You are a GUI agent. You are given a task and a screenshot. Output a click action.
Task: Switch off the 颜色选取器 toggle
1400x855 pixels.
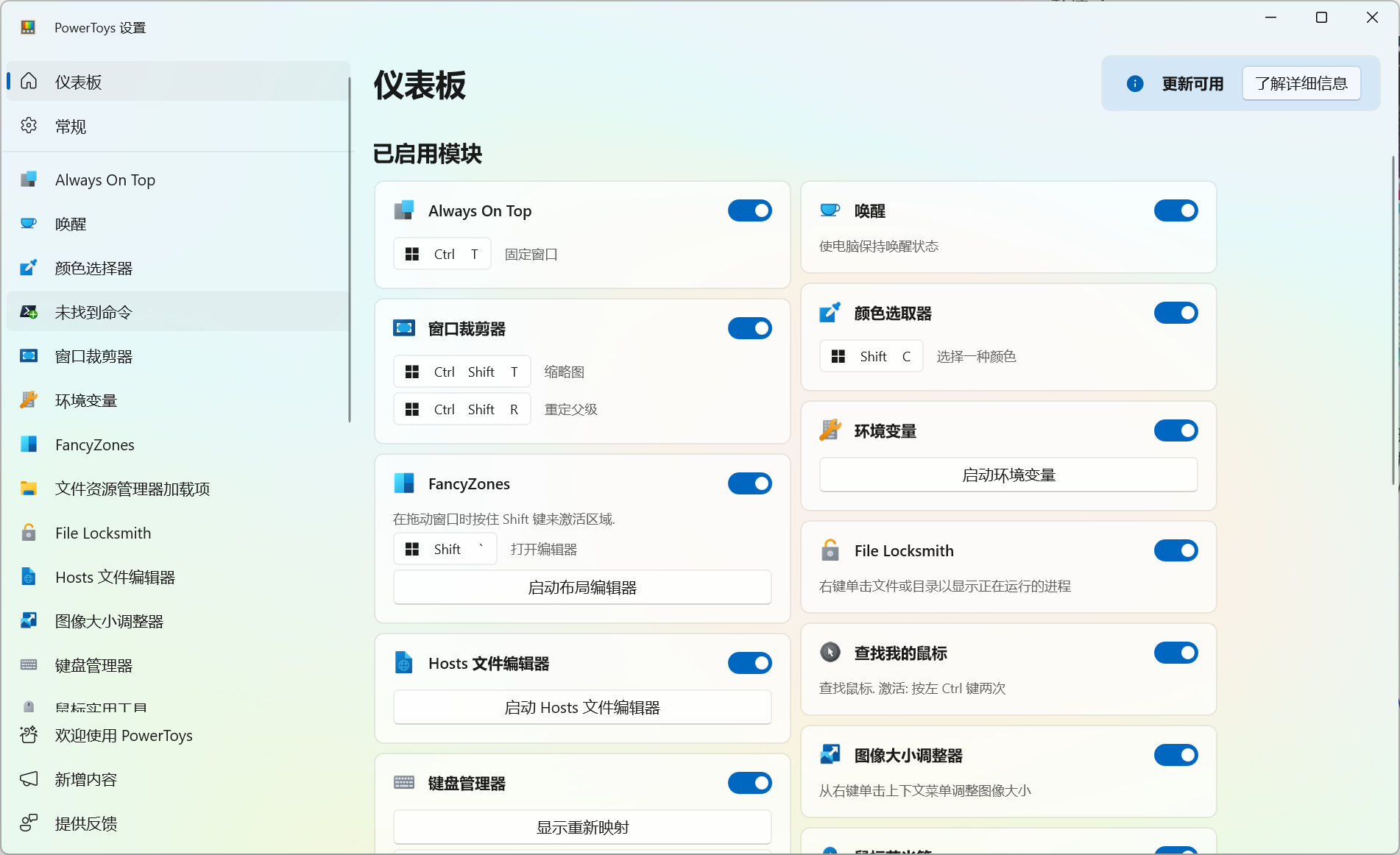click(x=1175, y=313)
